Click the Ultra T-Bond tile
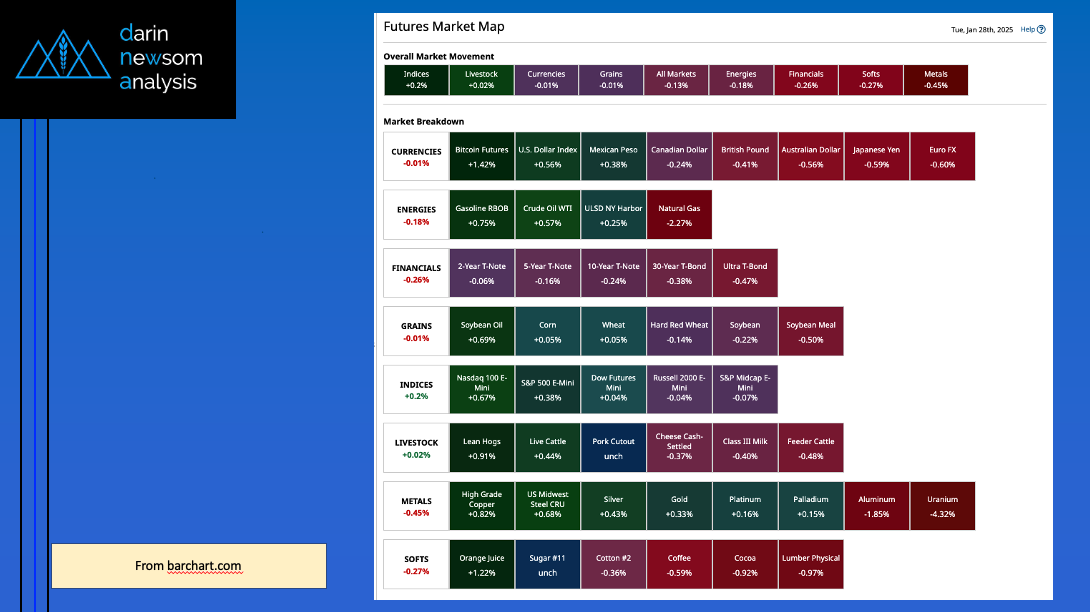 (745, 273)
